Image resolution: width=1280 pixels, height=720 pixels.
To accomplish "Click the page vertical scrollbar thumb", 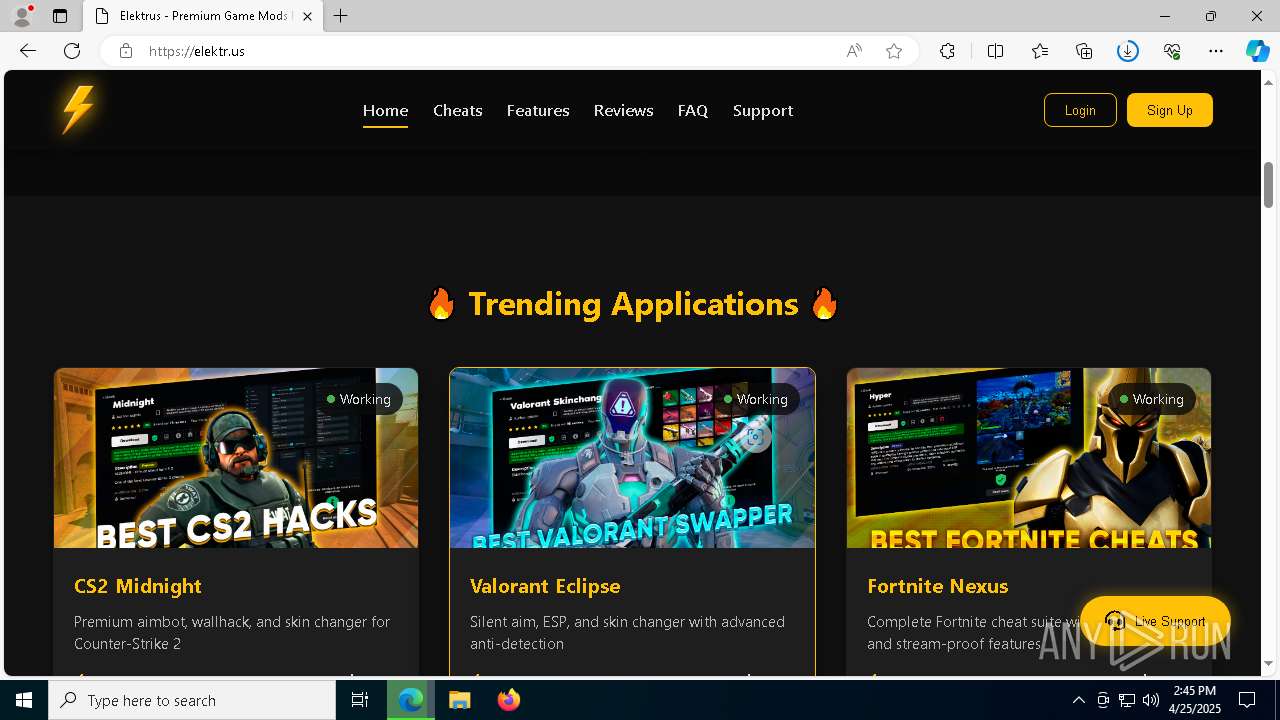I will click(x=1269, y=185).
